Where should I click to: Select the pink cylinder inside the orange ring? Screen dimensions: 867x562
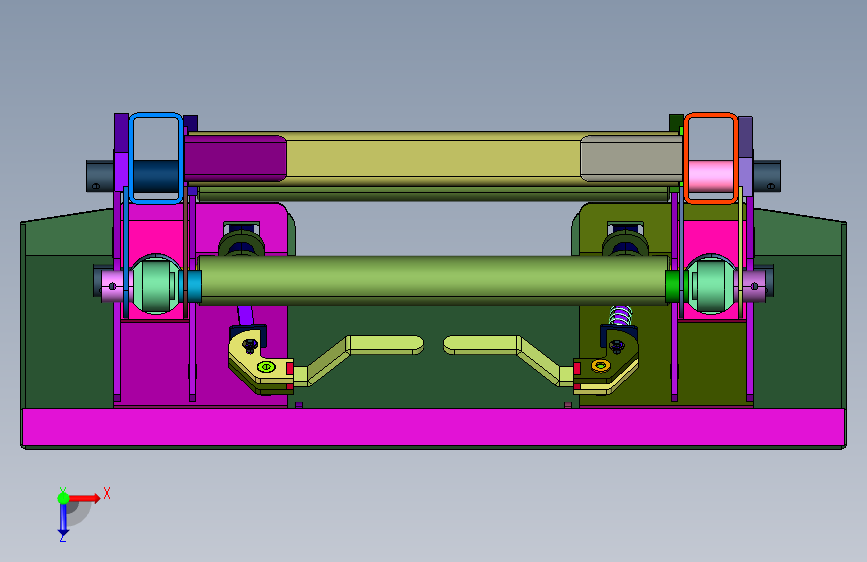point(711,176)
